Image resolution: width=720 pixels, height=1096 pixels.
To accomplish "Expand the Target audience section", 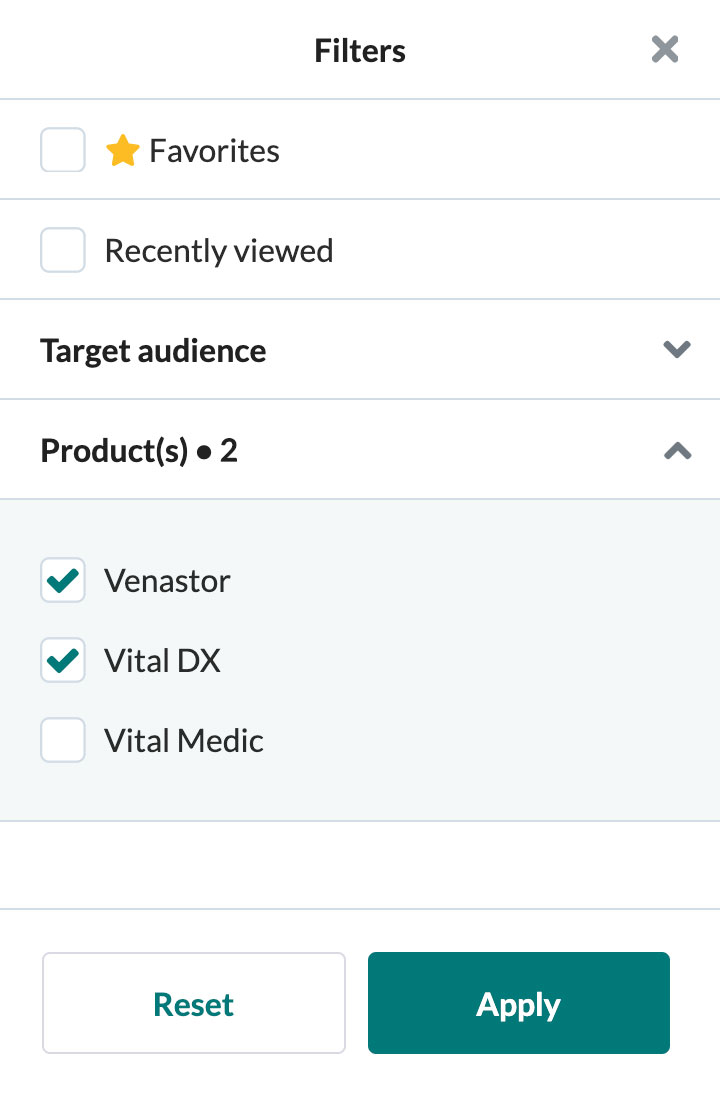I will (360, 349).
